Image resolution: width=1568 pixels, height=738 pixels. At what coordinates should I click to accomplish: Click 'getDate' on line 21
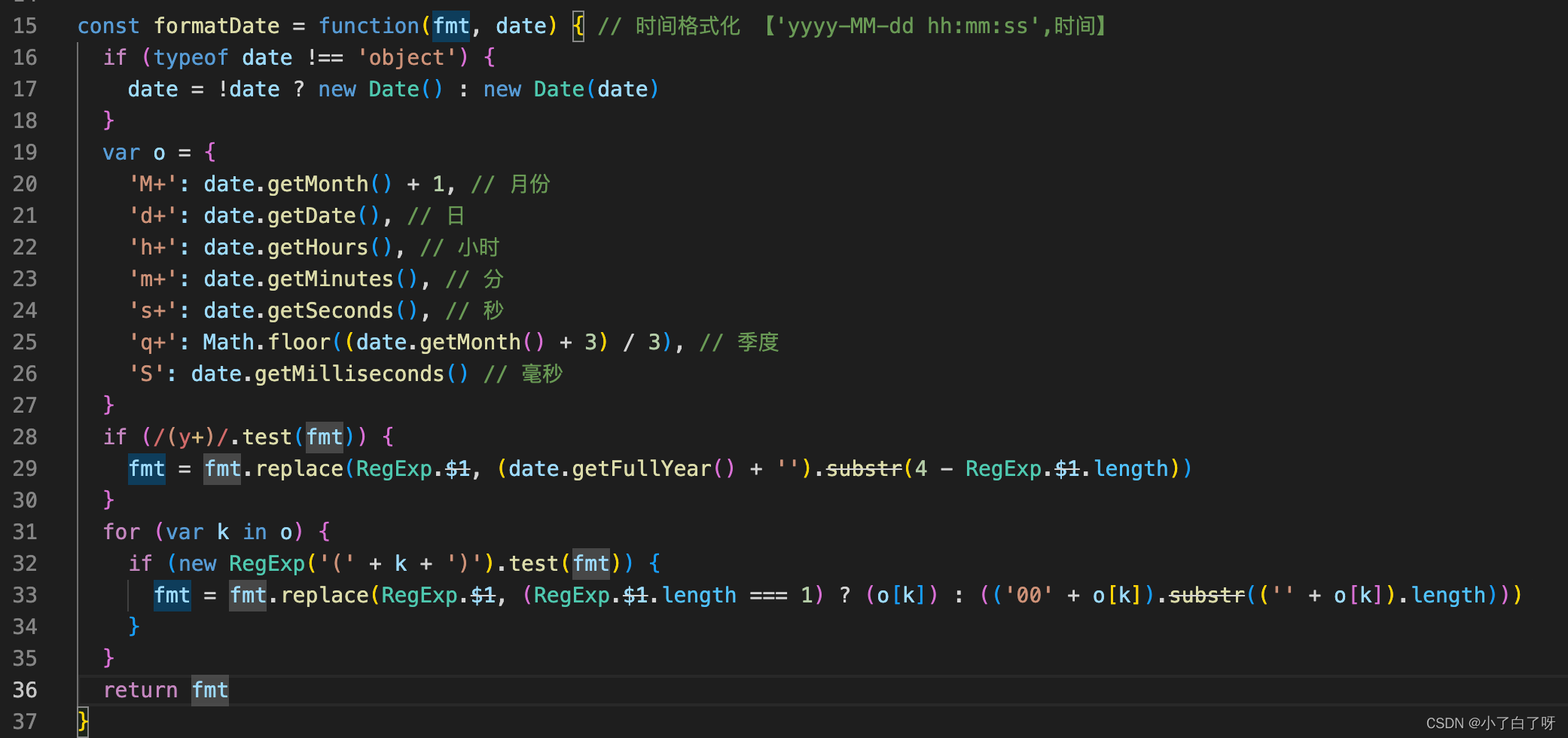click(x=312, y=215)
